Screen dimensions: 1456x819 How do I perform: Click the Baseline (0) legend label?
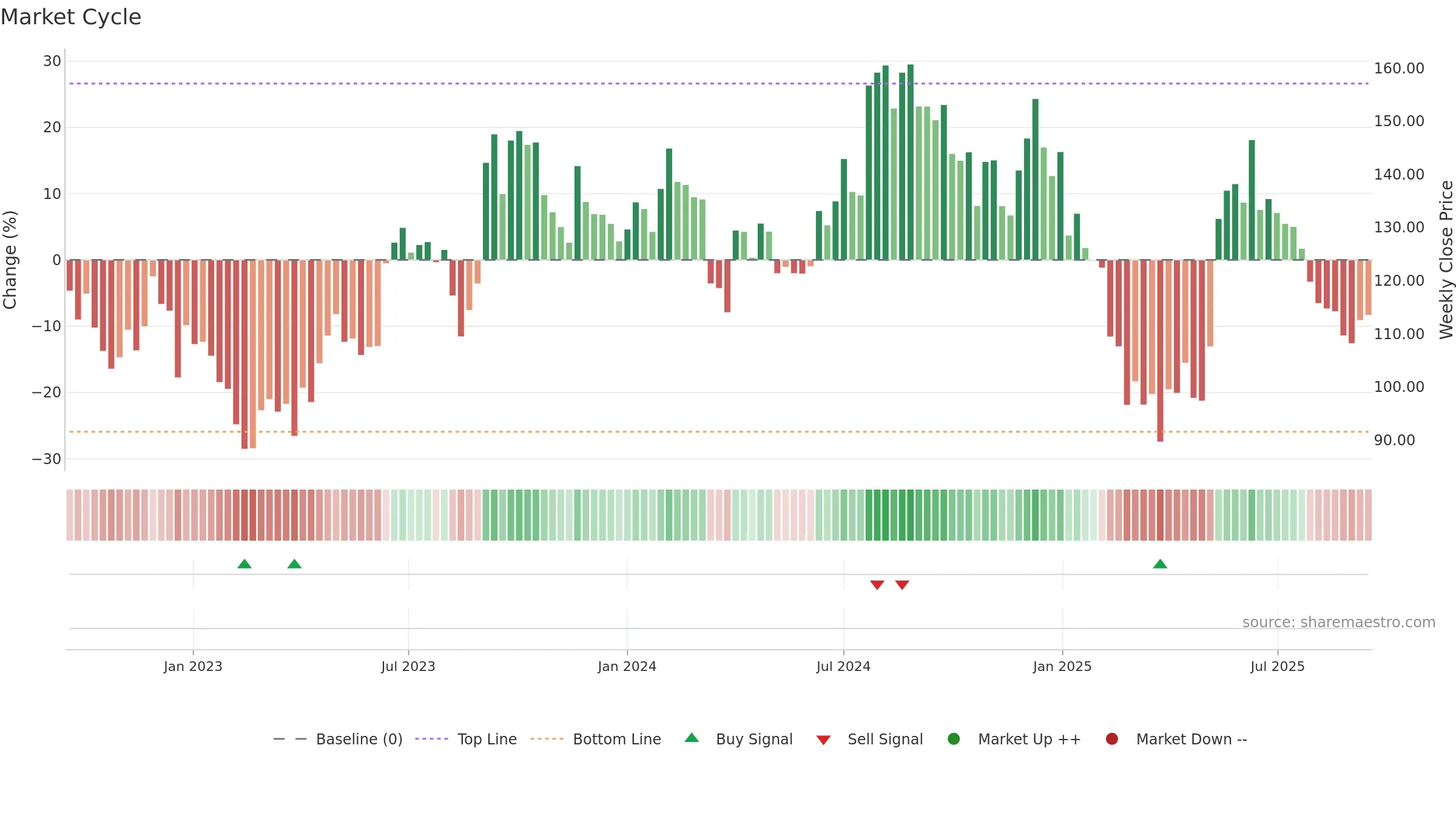(359, 739)
